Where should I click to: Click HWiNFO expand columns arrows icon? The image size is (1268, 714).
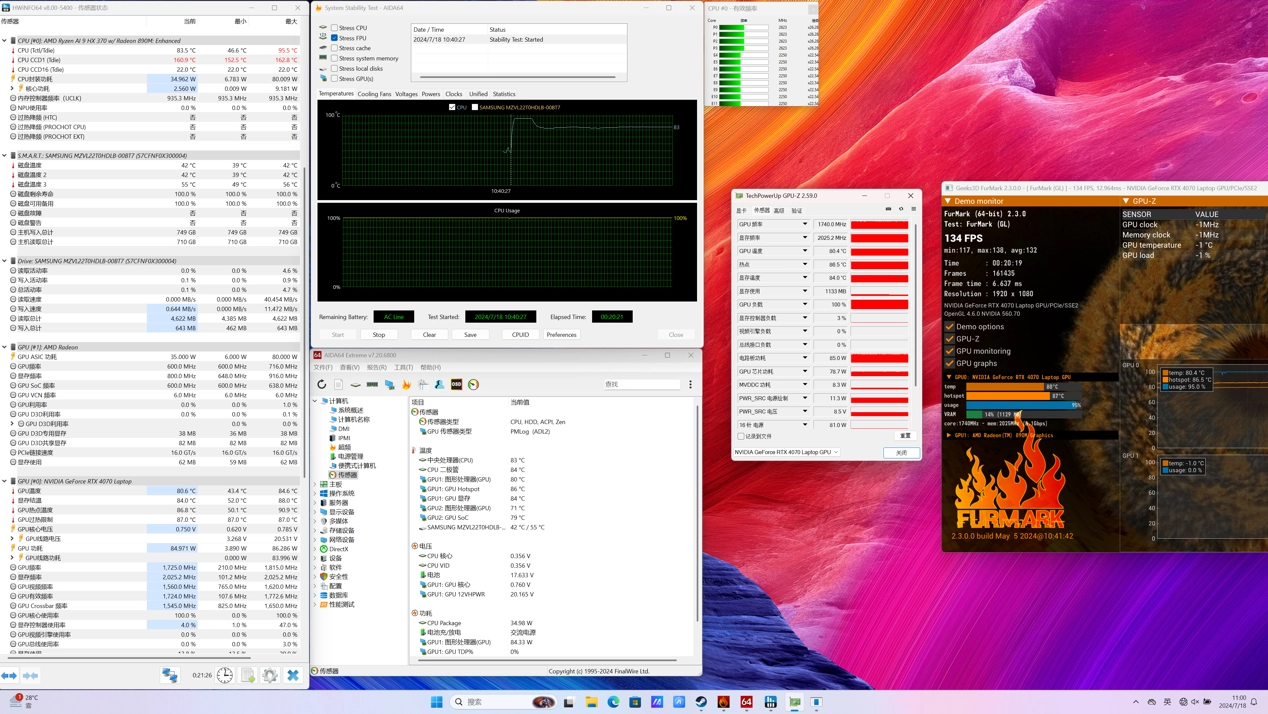coord(9,676)
